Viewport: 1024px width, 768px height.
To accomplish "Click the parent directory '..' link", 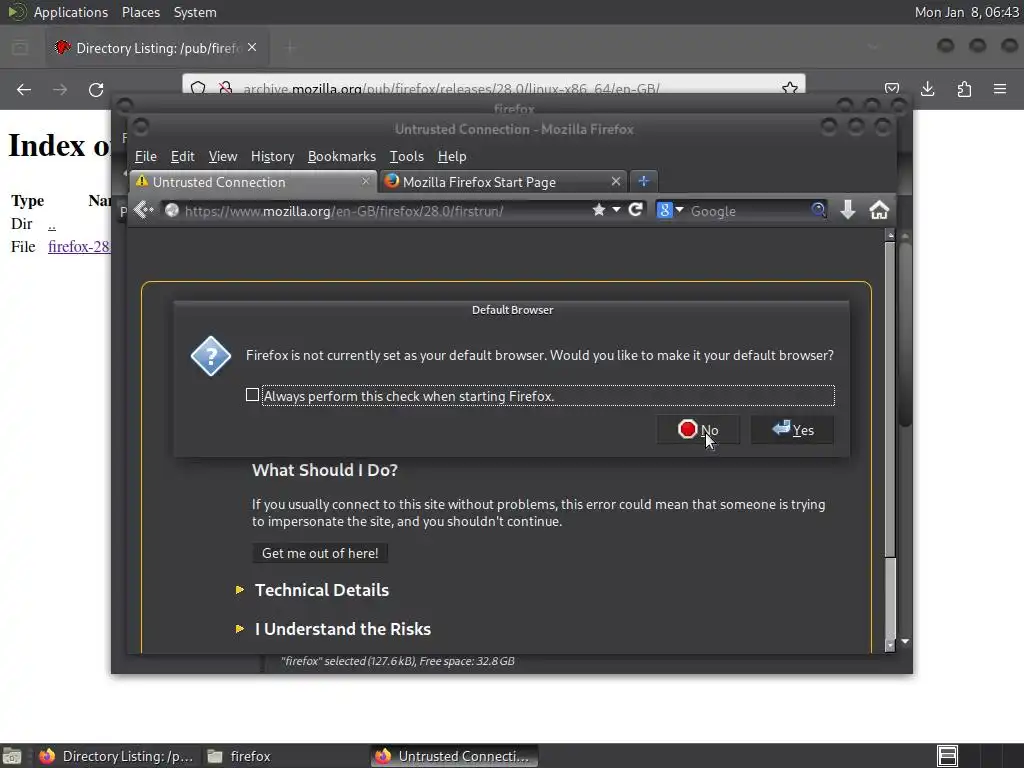I will point(52,224).
